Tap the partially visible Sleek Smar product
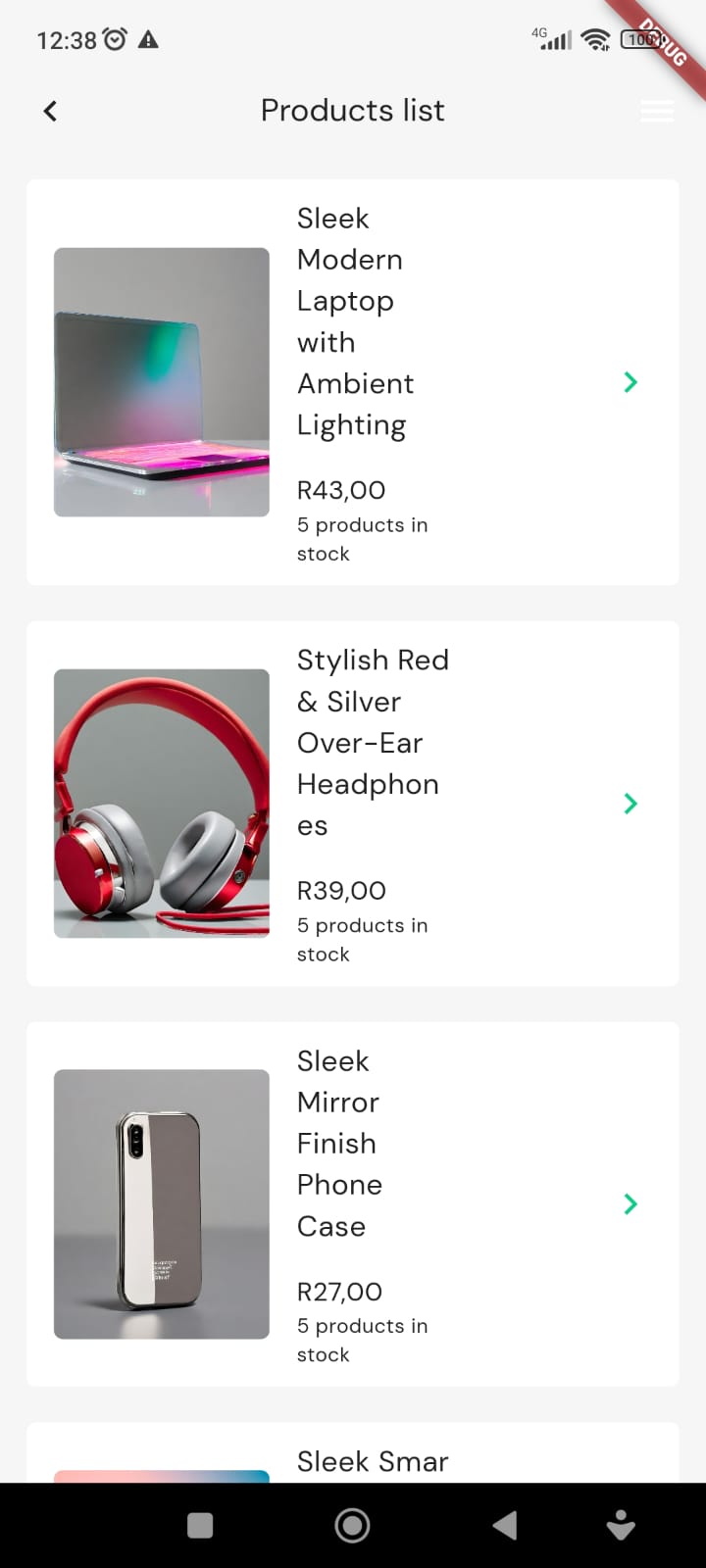 click(x=373, y=1461)
